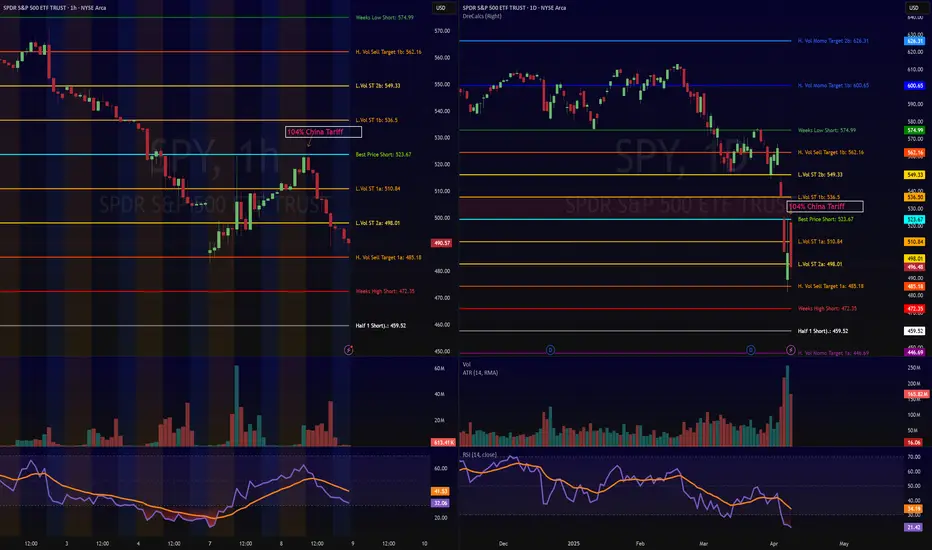This screenshot has width=932, height=550.
Task: Select 'Weeks High Short: 472.35' label on 1D chart
Action: (827, 309)
